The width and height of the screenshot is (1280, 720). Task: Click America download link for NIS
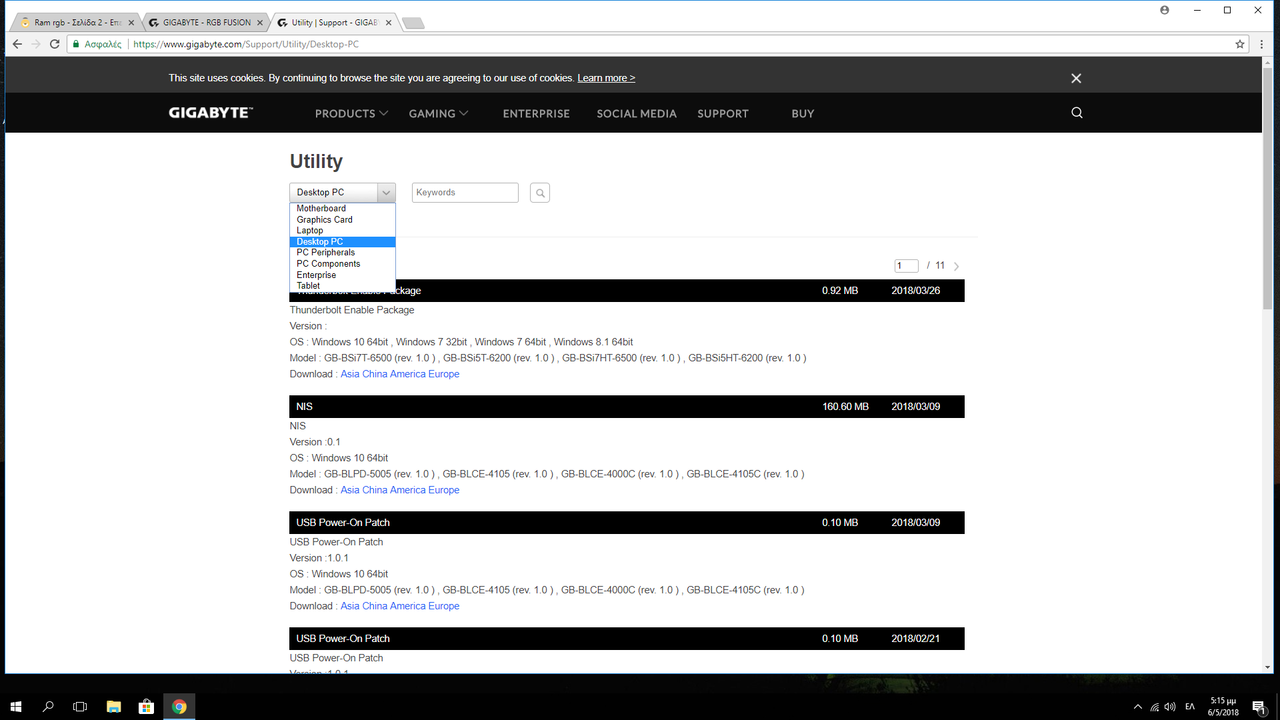[408, 490]
